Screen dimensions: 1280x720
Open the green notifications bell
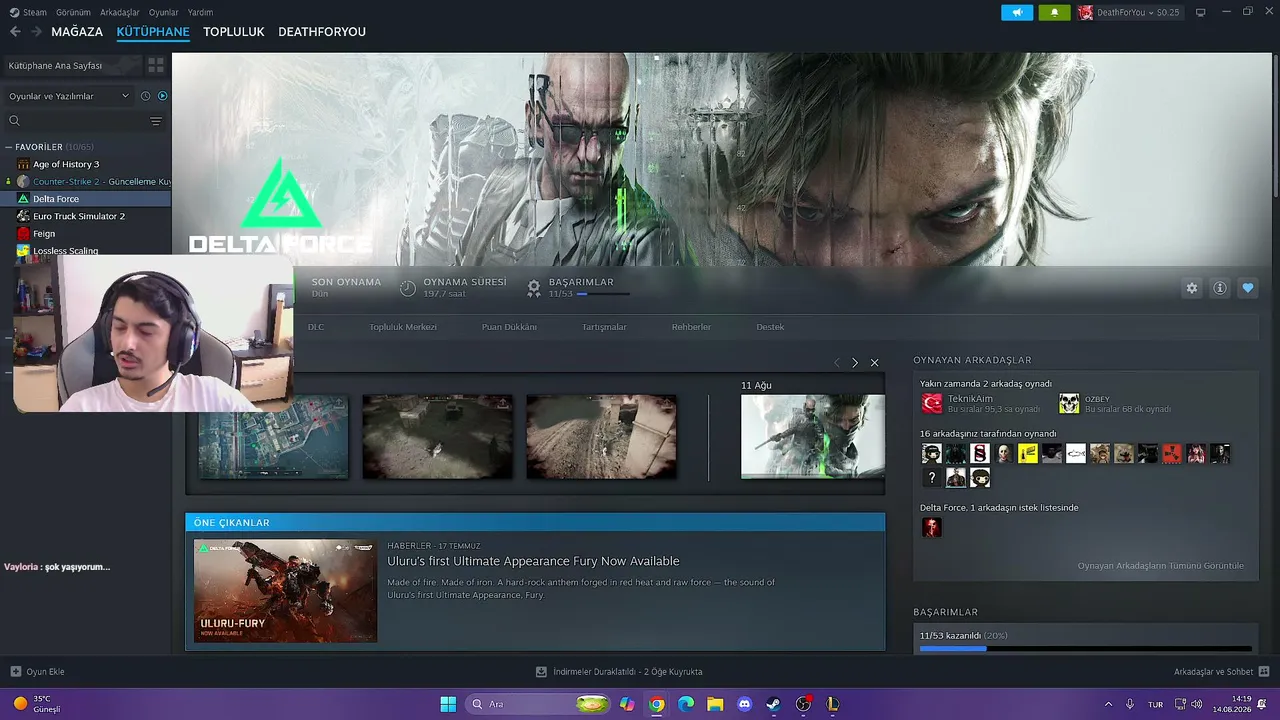coord(1054,12)
